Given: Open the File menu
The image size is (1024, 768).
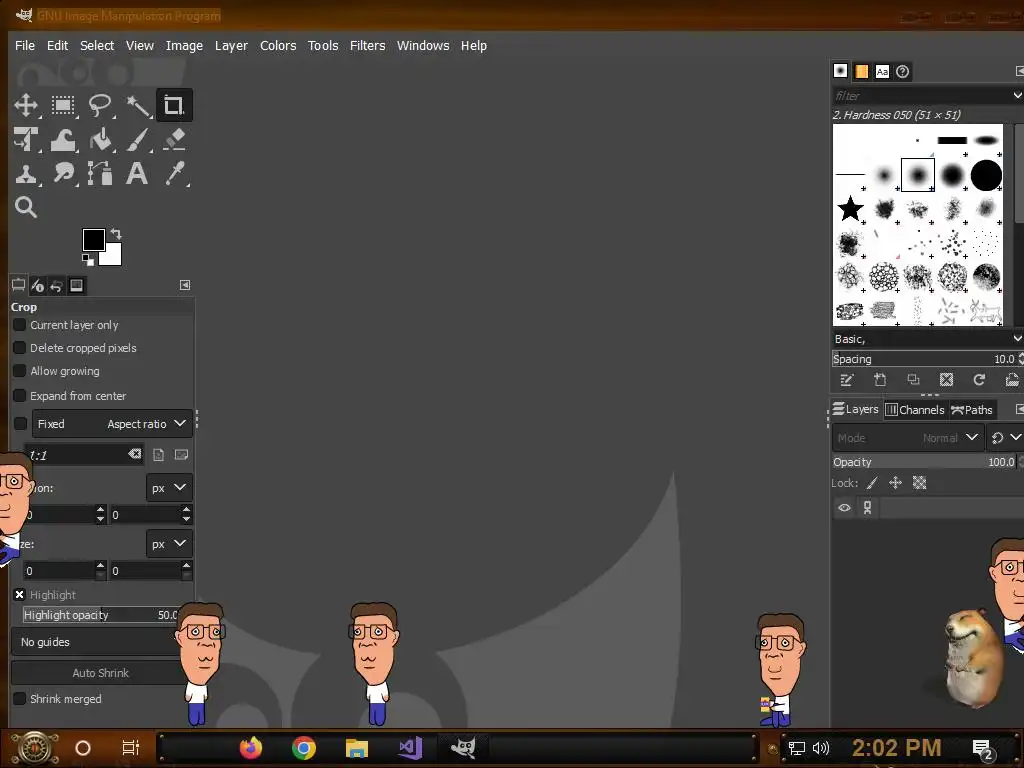Looking at the screenshot, I should pyautogui.click(x=25, y=46).
